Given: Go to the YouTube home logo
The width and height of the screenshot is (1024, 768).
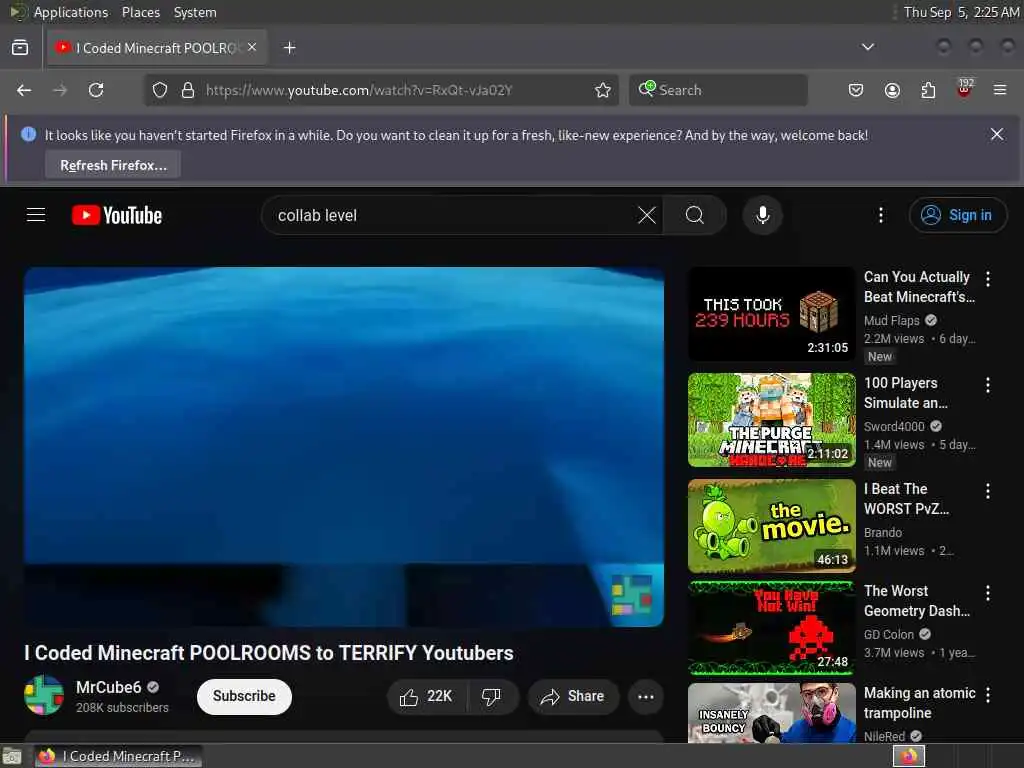Looking at the screenshot, I should [117, 215].
